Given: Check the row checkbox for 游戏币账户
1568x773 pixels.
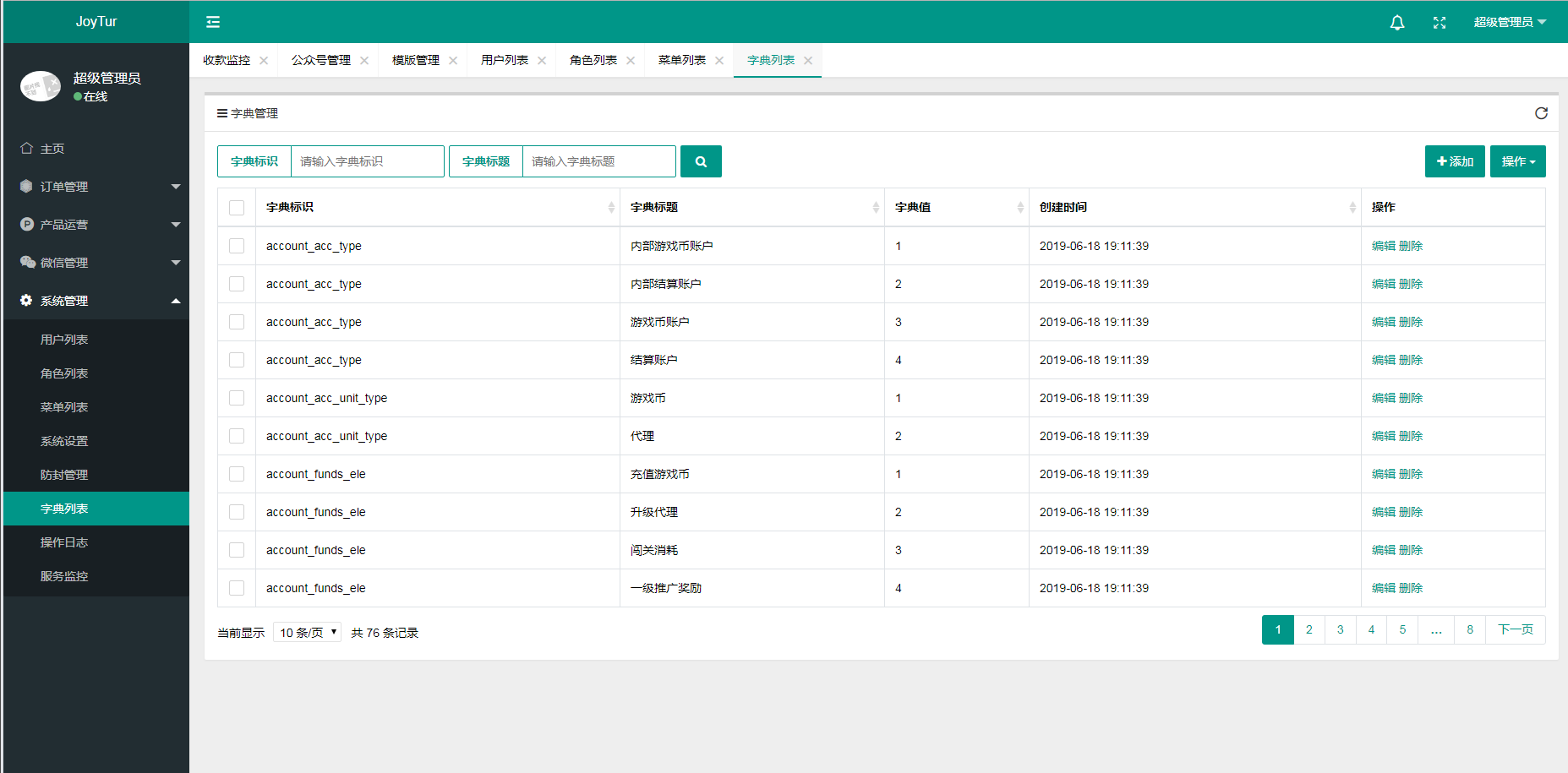Looking at the screenshot, I should coord(237,322).
